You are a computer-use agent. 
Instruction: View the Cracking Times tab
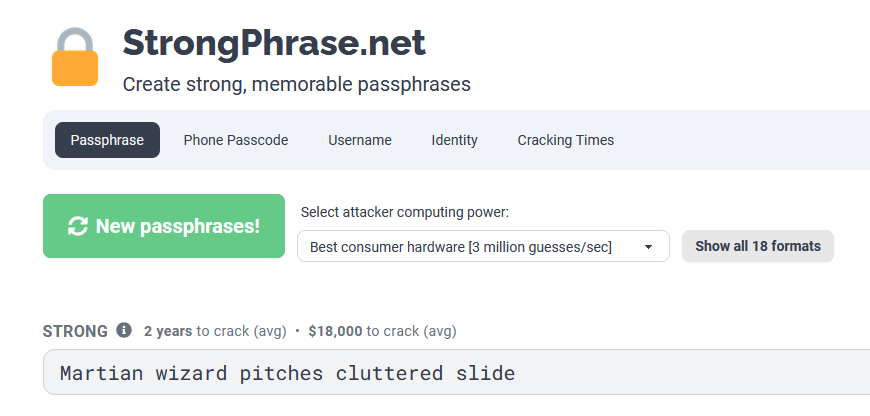tap(565, 140)
